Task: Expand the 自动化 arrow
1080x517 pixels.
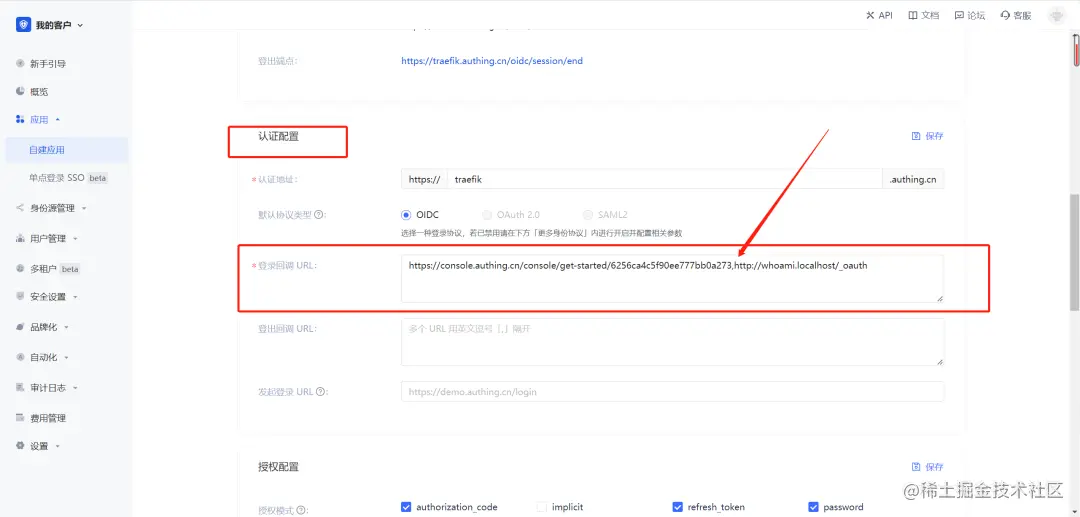Action: tap(66, 358)
